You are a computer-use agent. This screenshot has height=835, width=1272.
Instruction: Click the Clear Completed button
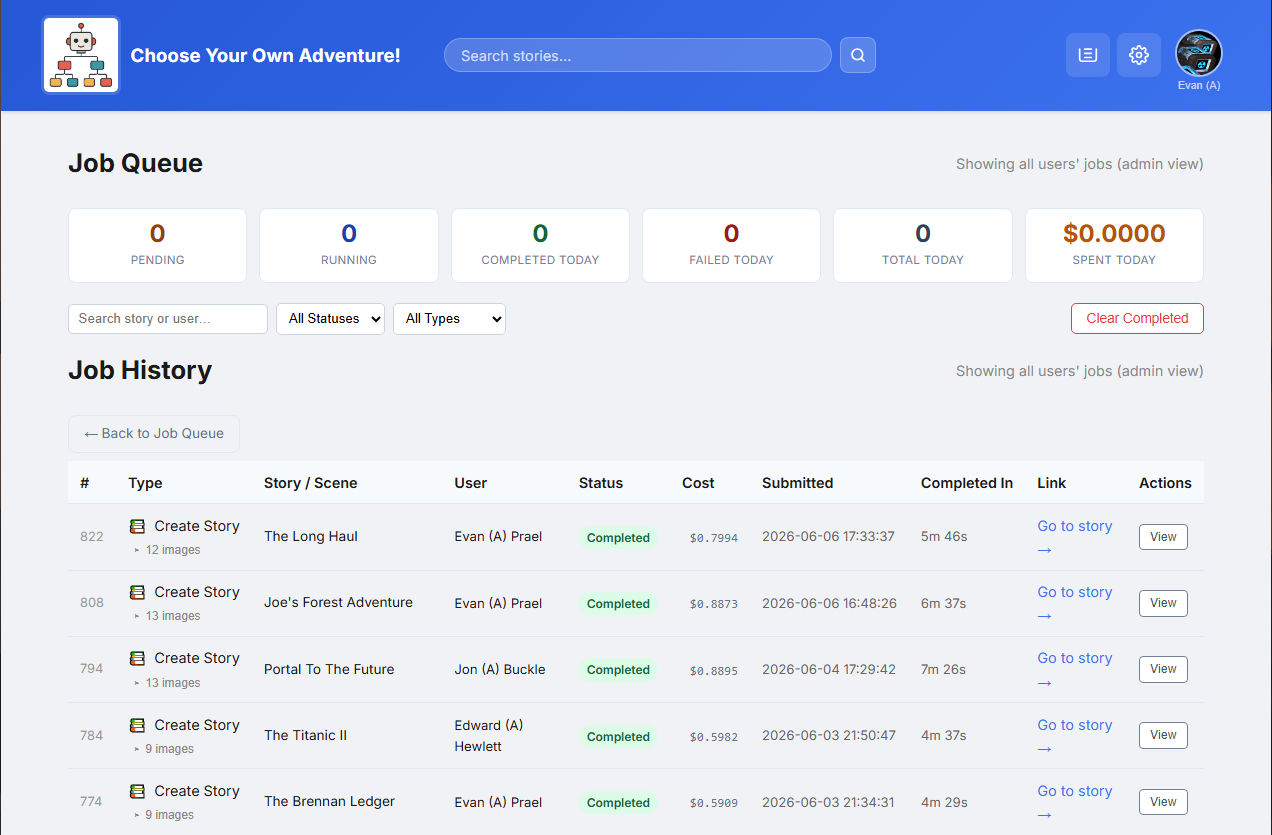[1137, 318]
